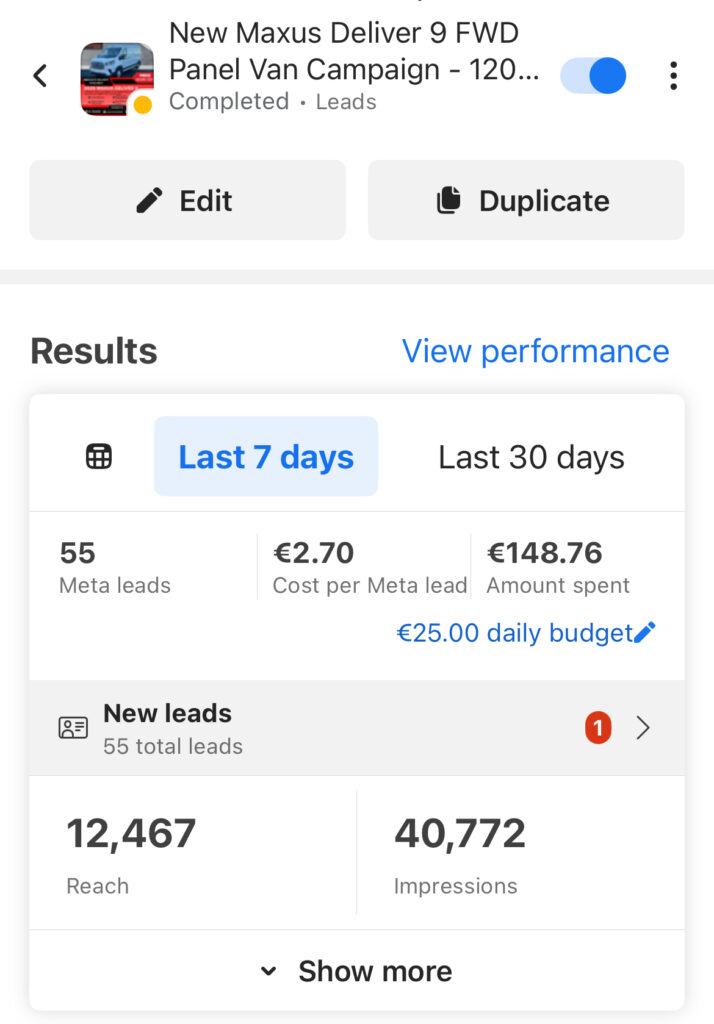Open the custom date range table icon

pyautogui.click(x=99, y=457)
